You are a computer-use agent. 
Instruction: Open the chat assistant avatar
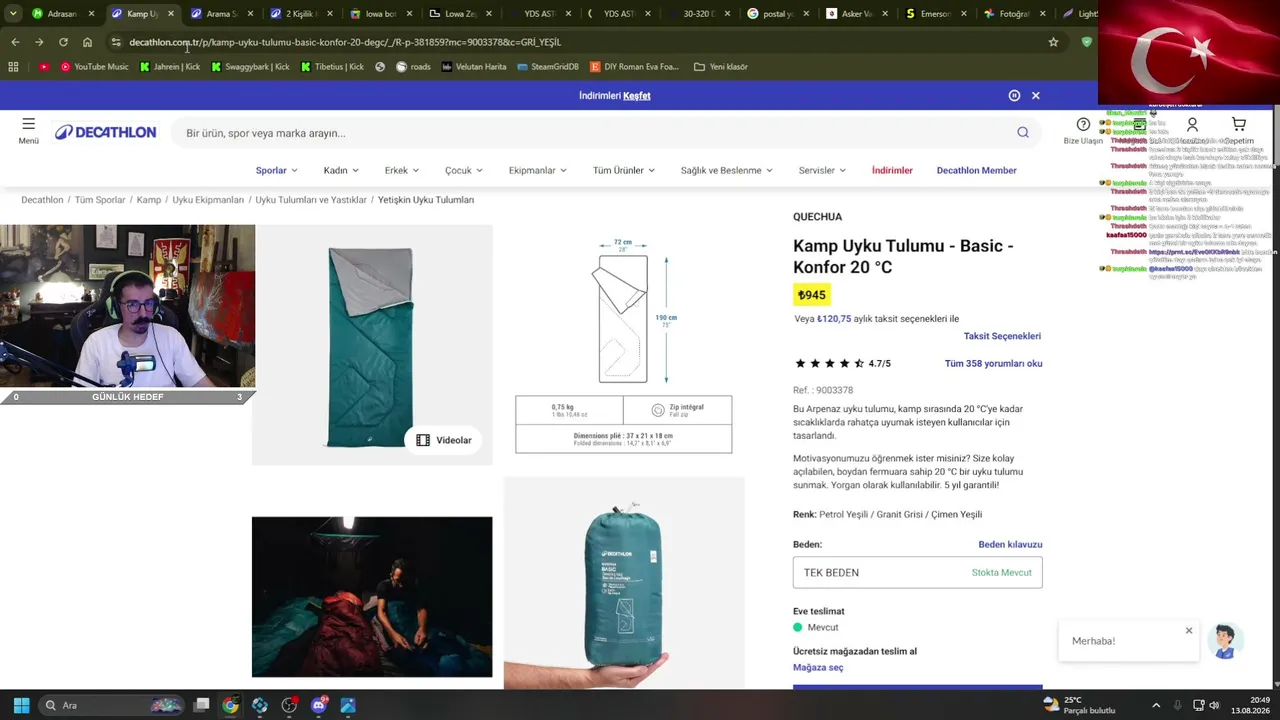pyautogui.click(x=1225, y=641)
